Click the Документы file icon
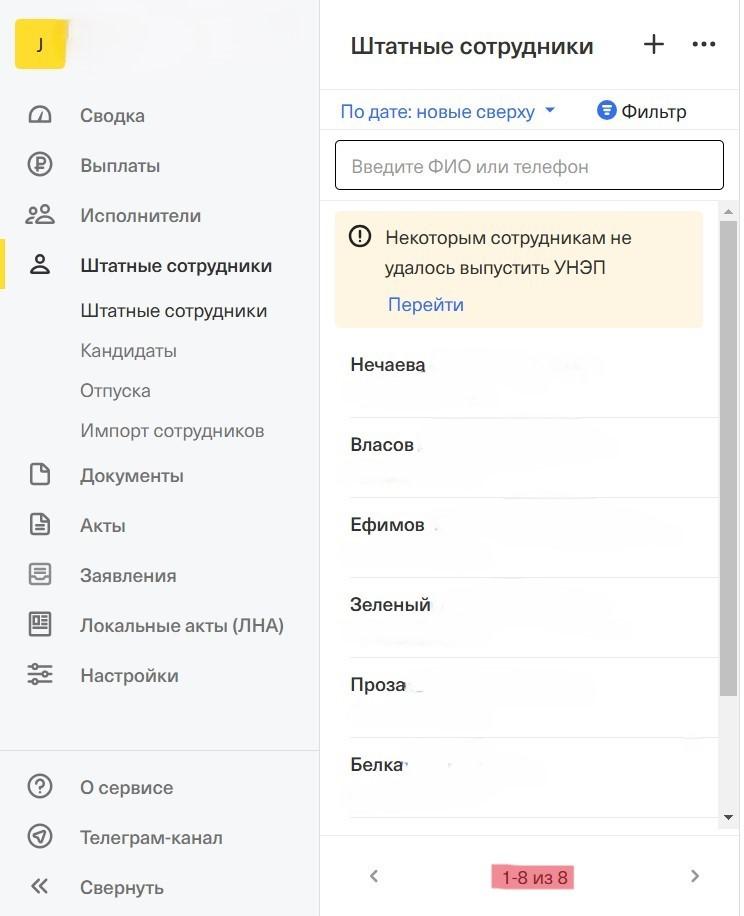This screenshot has width=744, height=916. 40,475
